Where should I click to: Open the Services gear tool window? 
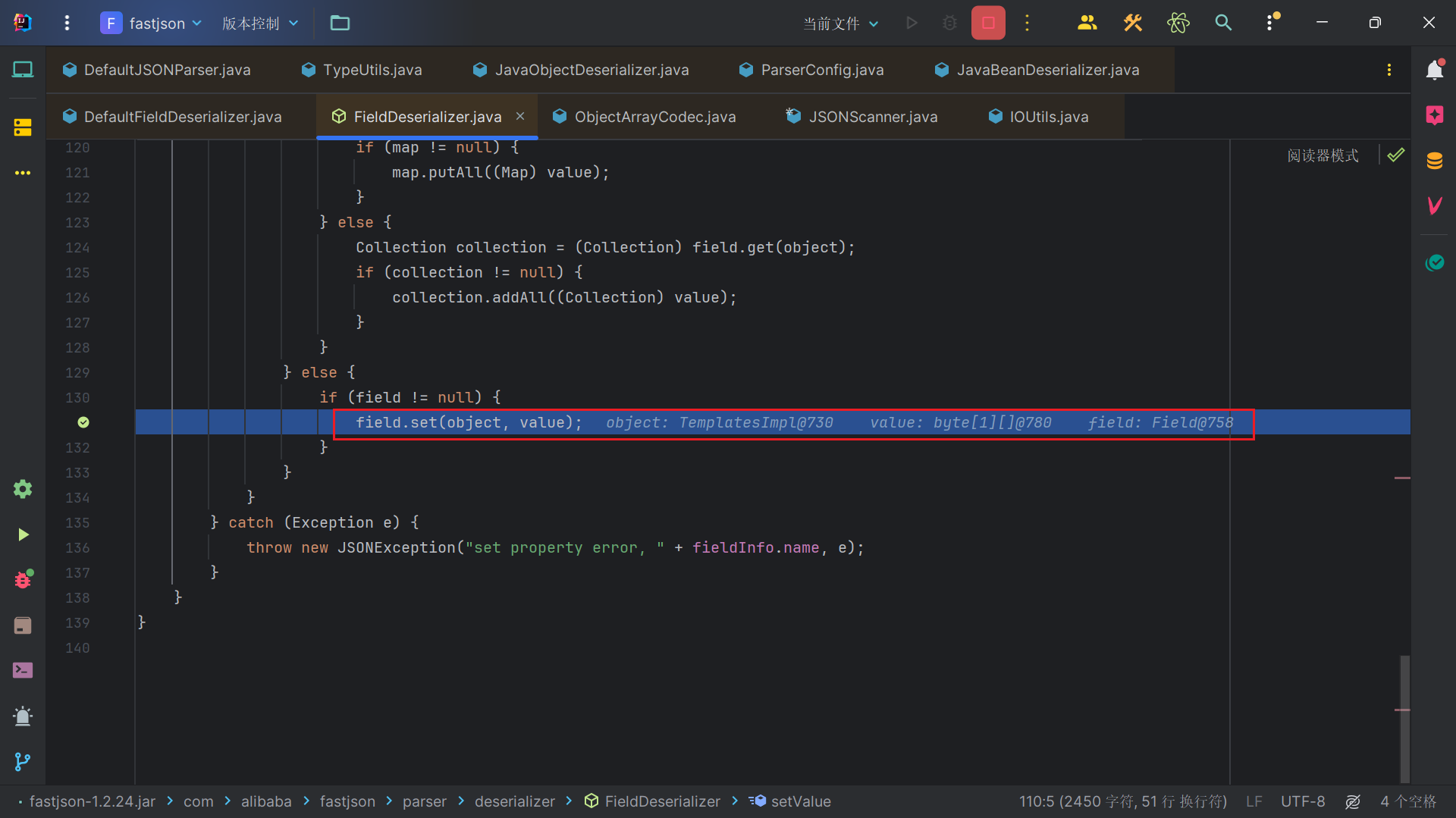pos(23,489)
